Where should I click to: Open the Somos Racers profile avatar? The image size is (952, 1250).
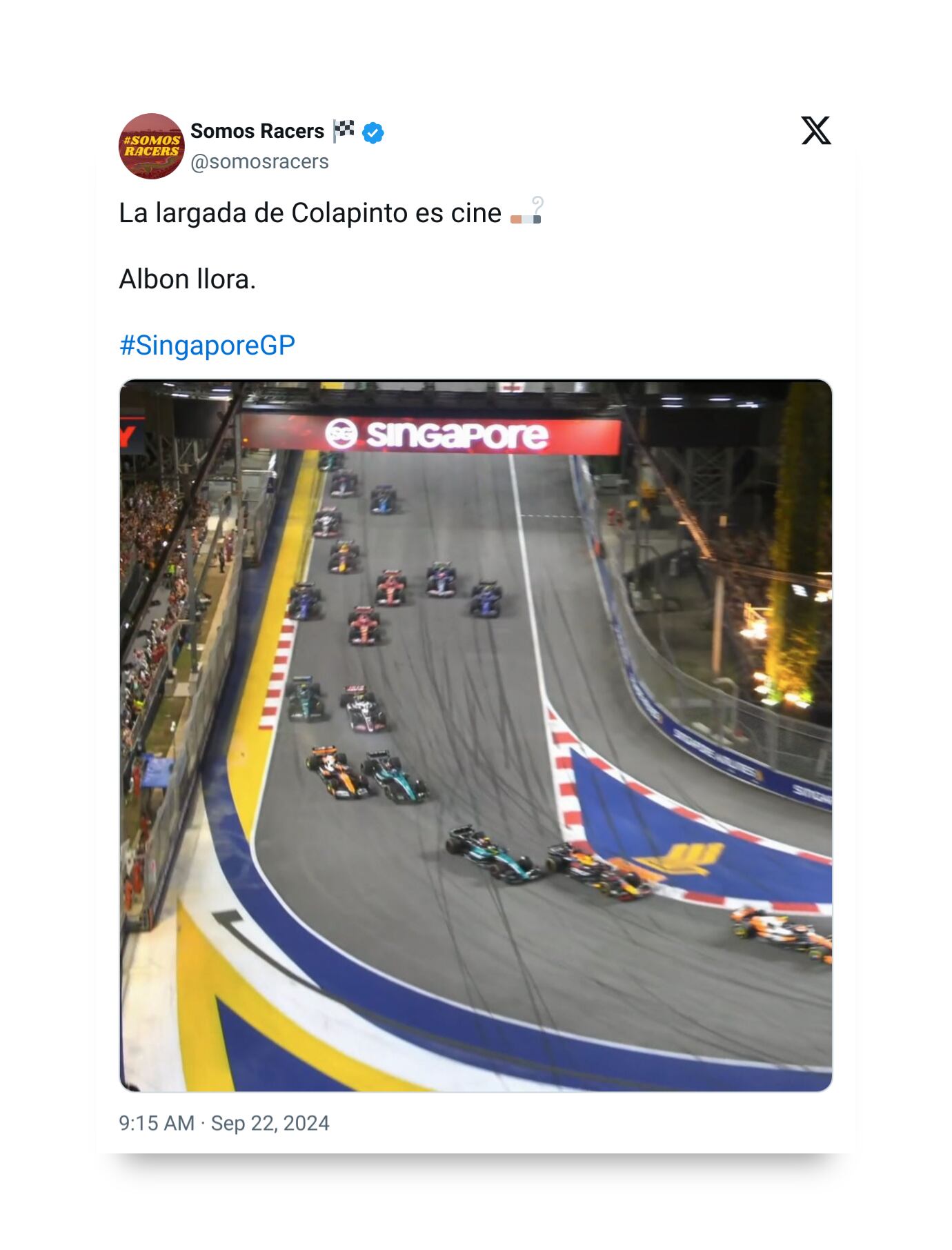click(x=152, y=146)
